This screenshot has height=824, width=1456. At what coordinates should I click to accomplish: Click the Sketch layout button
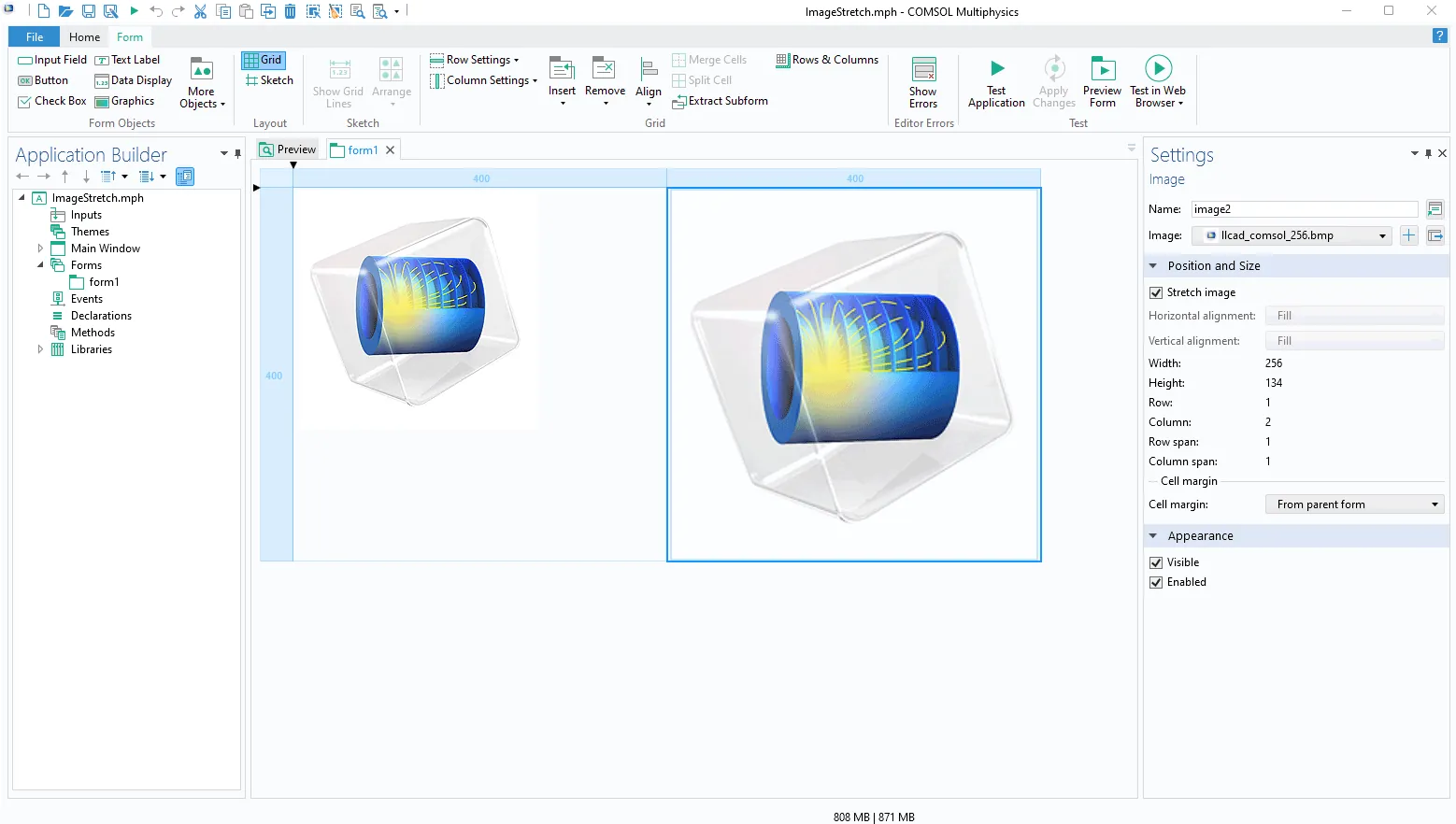click(269, 80)
